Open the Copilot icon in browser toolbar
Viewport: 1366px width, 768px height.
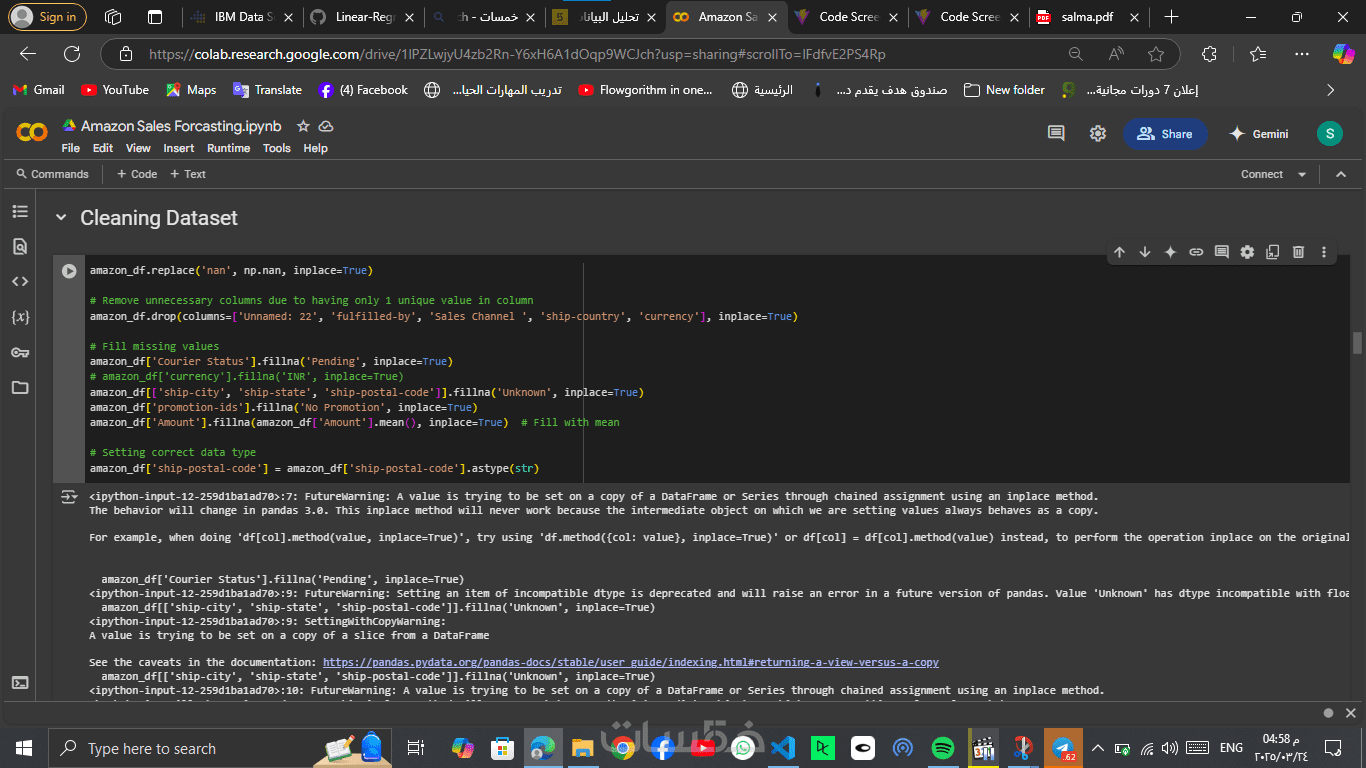[1343, 54]
